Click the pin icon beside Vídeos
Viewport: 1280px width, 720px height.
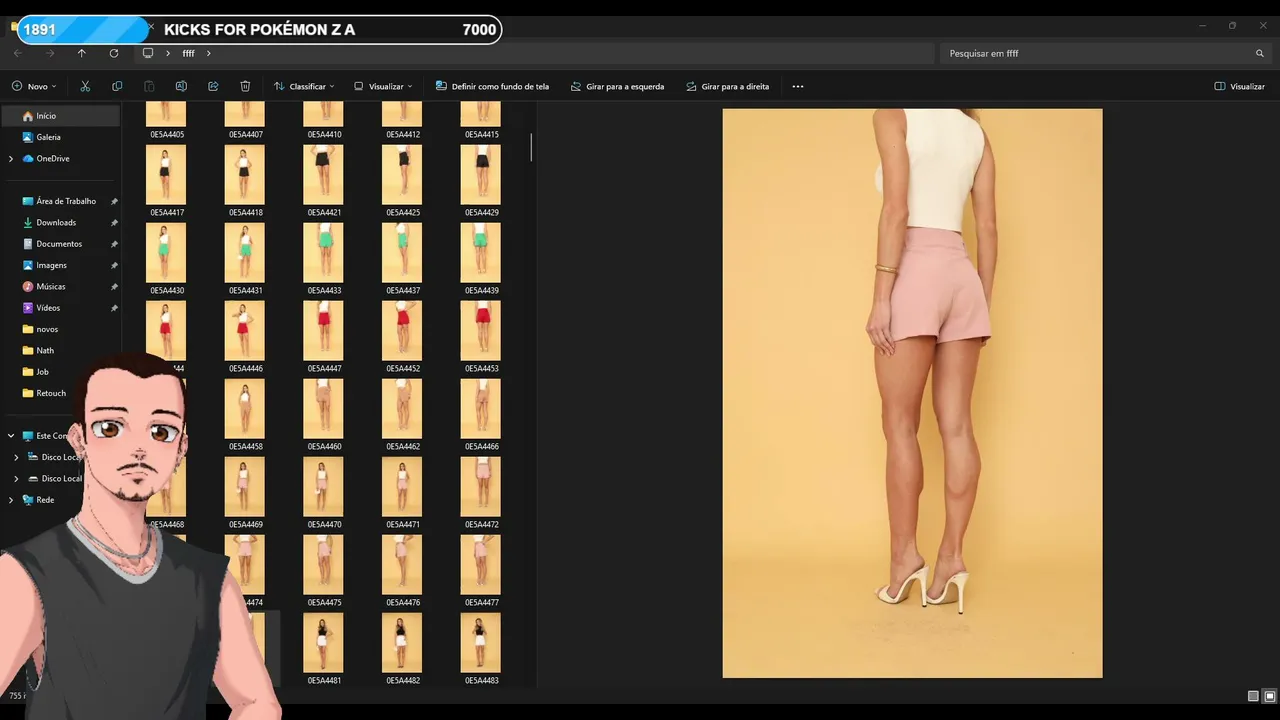pos(114,308)
